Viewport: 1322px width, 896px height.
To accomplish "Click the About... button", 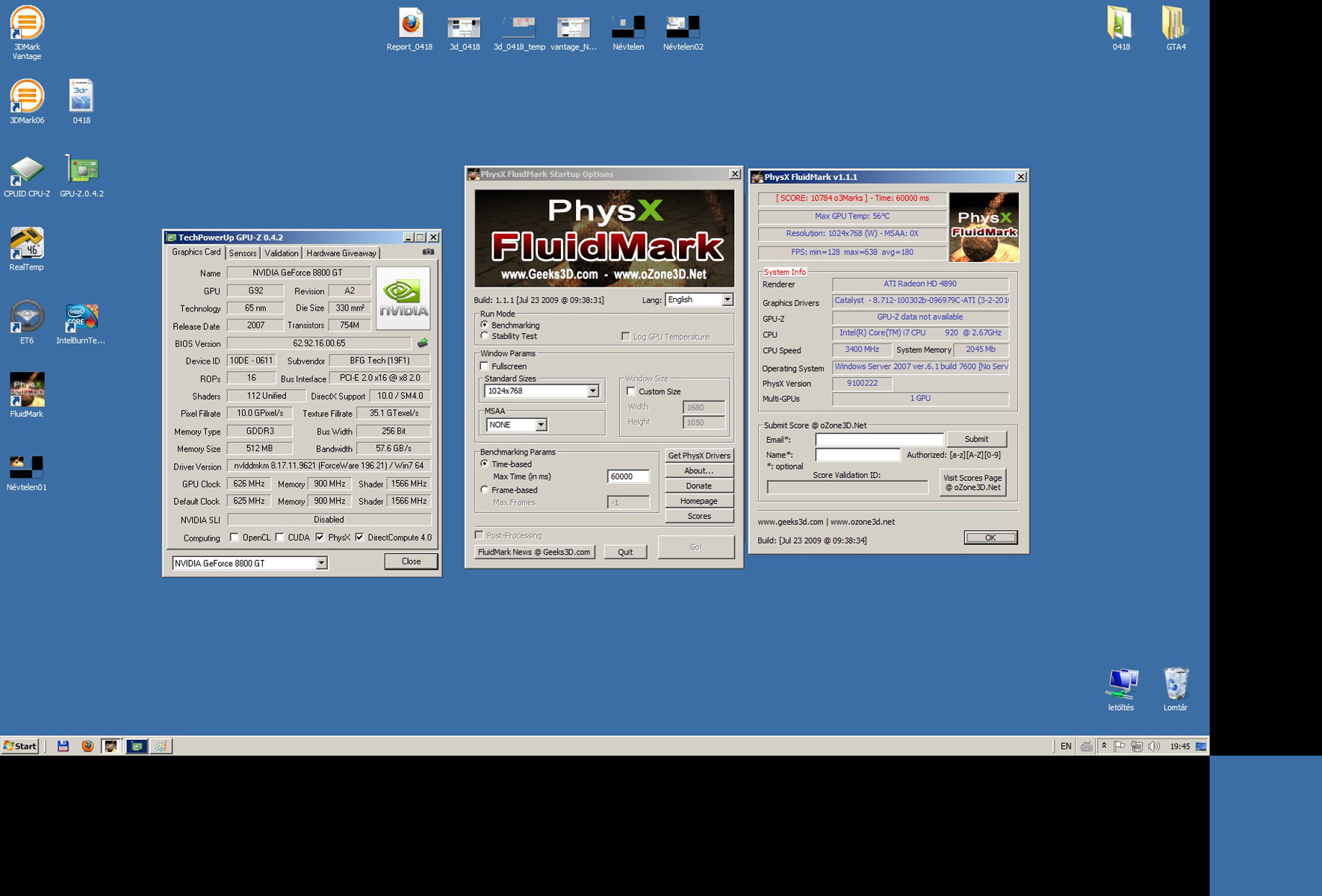I will pyautogui.click(x=699, y=470).
